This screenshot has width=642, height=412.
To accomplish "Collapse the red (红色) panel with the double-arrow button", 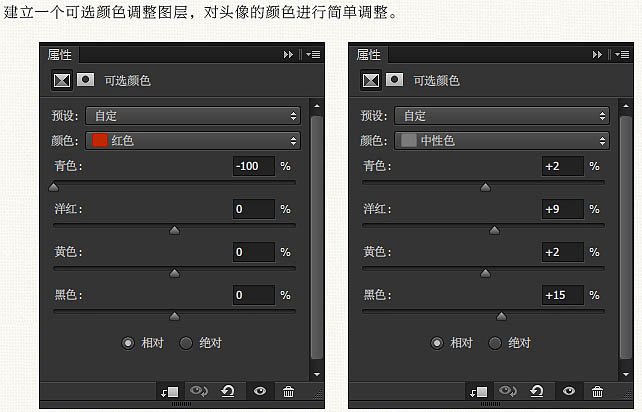I will click(288, 55).
